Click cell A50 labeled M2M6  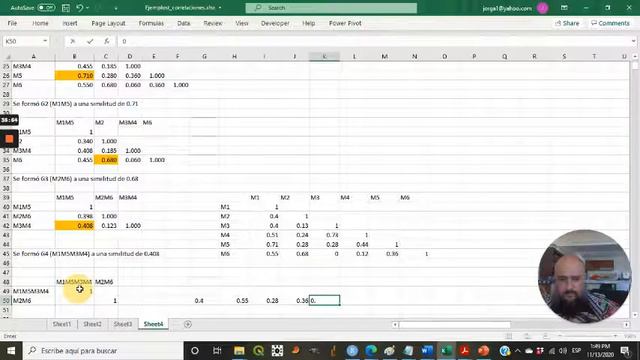coord(33,300)
